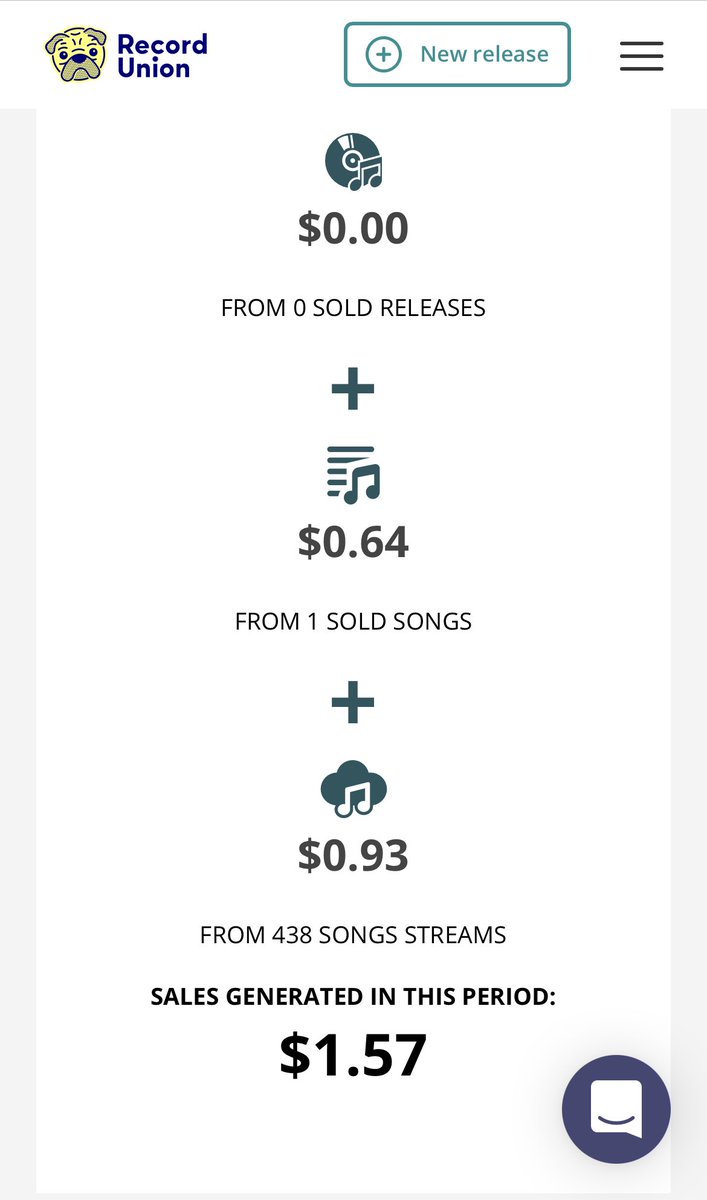Click the plus circle in New release
Viewport: 707px width, 1200px height.
384,54
